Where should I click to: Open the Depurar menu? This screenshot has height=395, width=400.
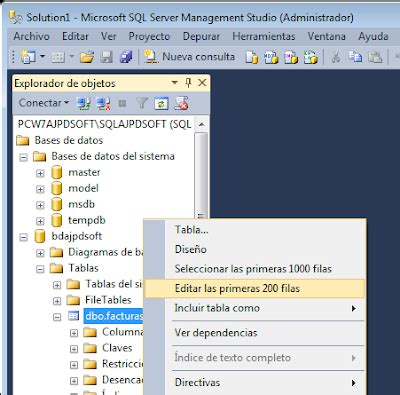201,36
